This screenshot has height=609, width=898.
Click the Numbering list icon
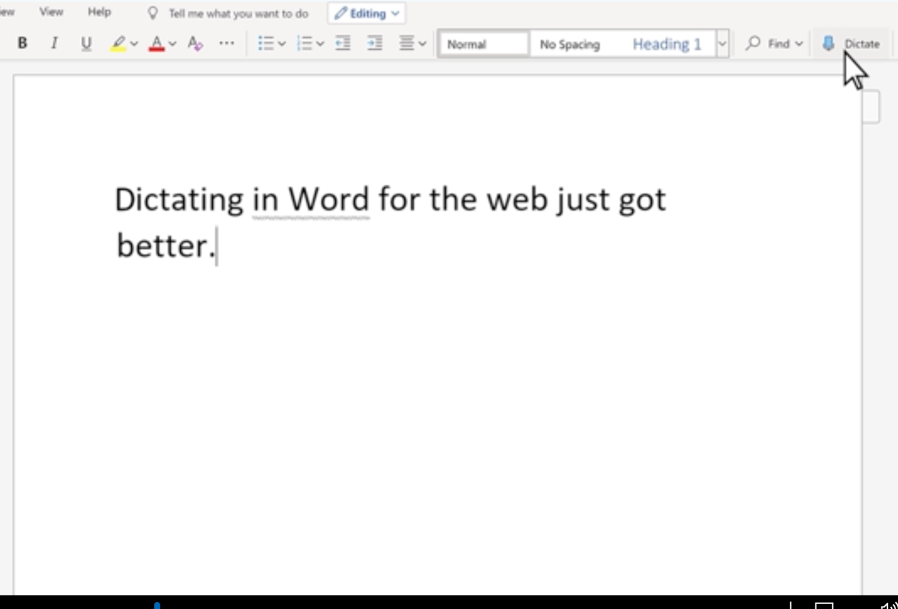tap(305, 44)
